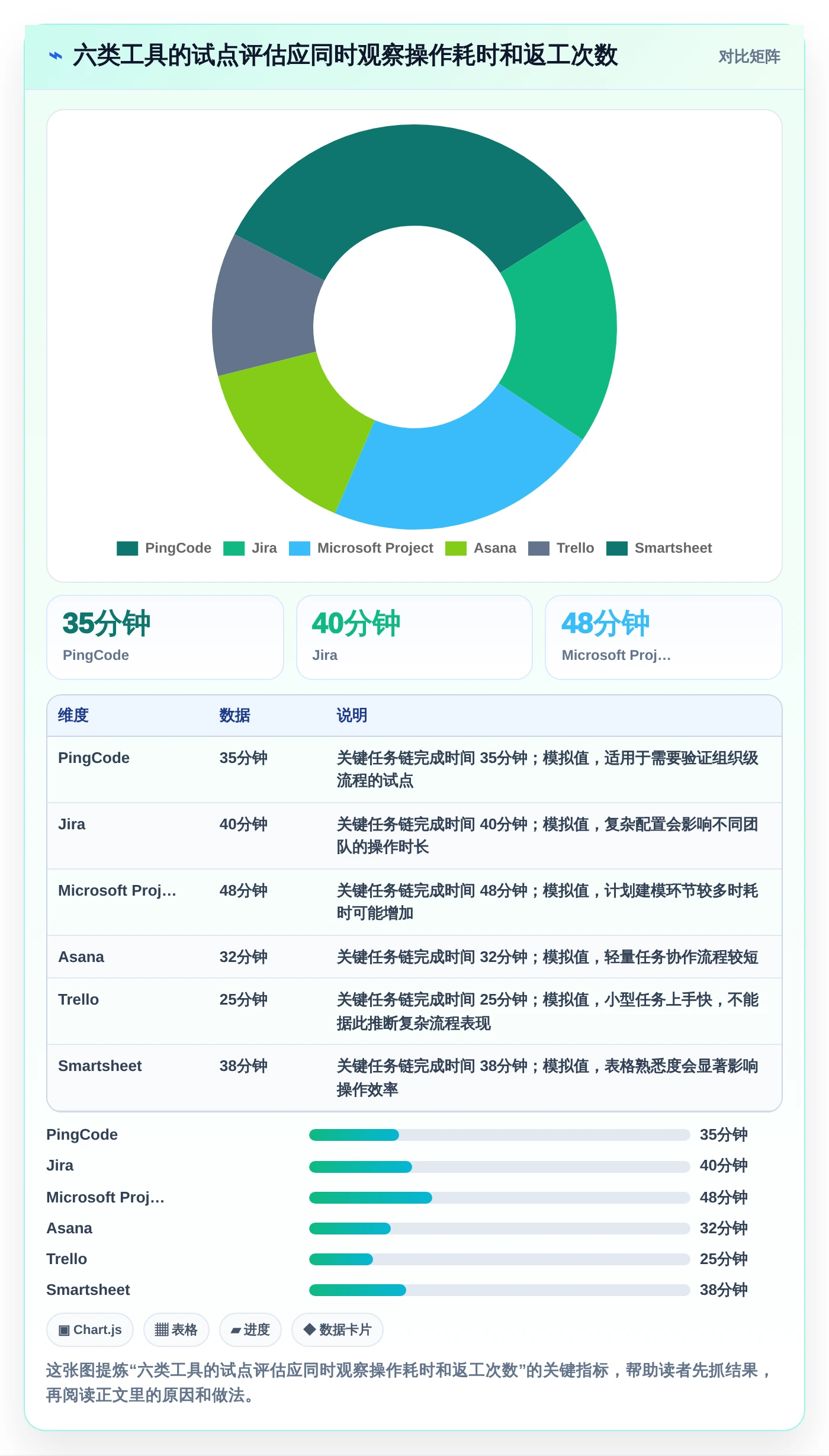Image resolution: width=829 pixels, height=1456 pixels.
Task: Click the Jira progress bar
Action: [x=499, y=1167]
